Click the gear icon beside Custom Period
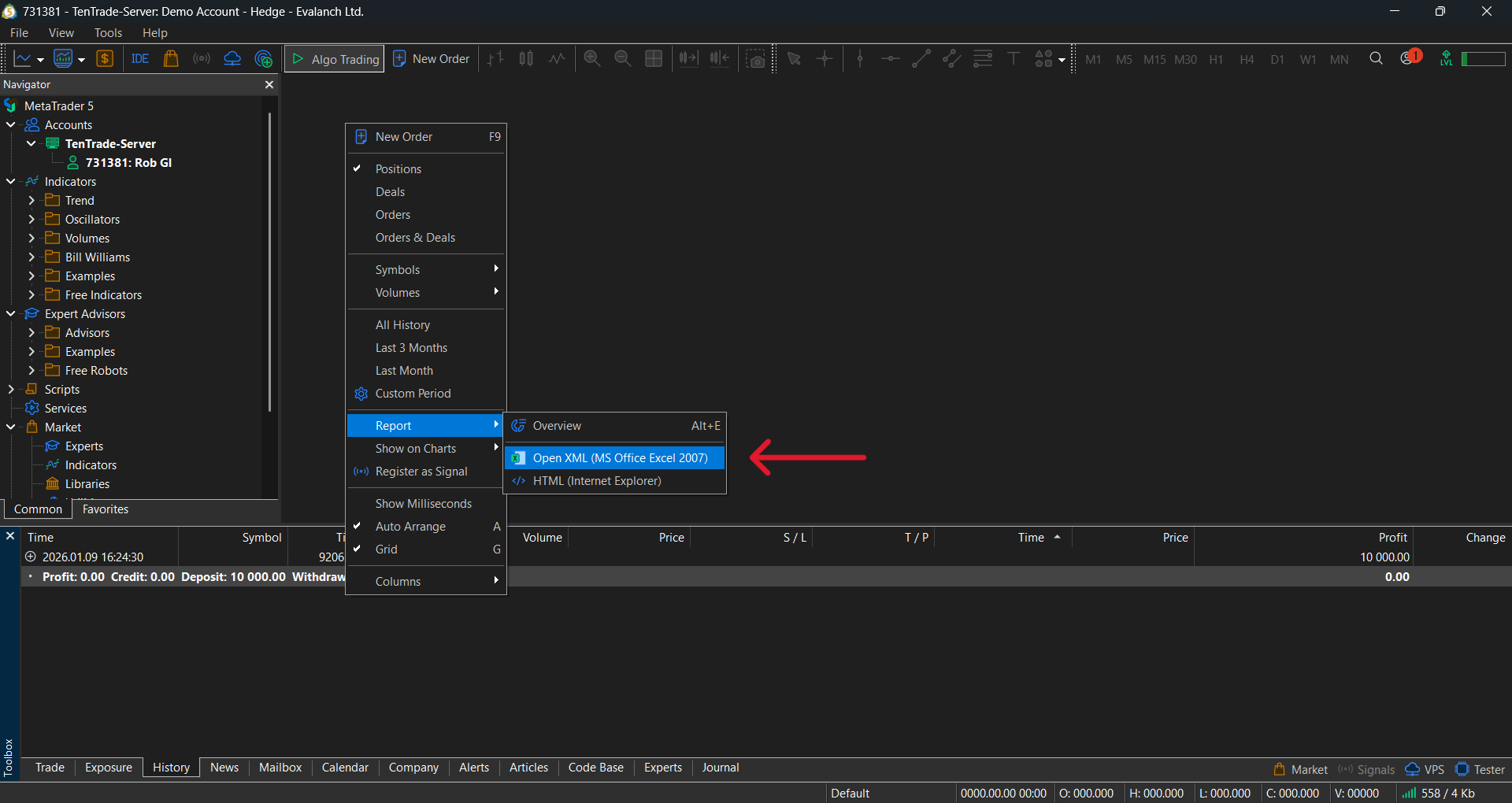1512x803 pixels. (x=361, y=394)
